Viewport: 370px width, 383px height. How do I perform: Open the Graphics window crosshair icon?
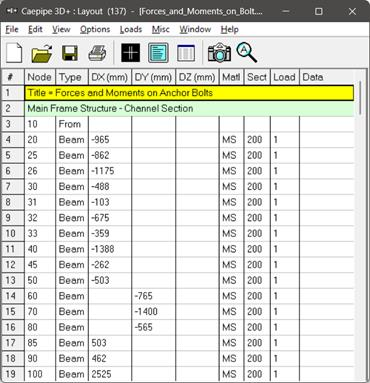point(130,53)
